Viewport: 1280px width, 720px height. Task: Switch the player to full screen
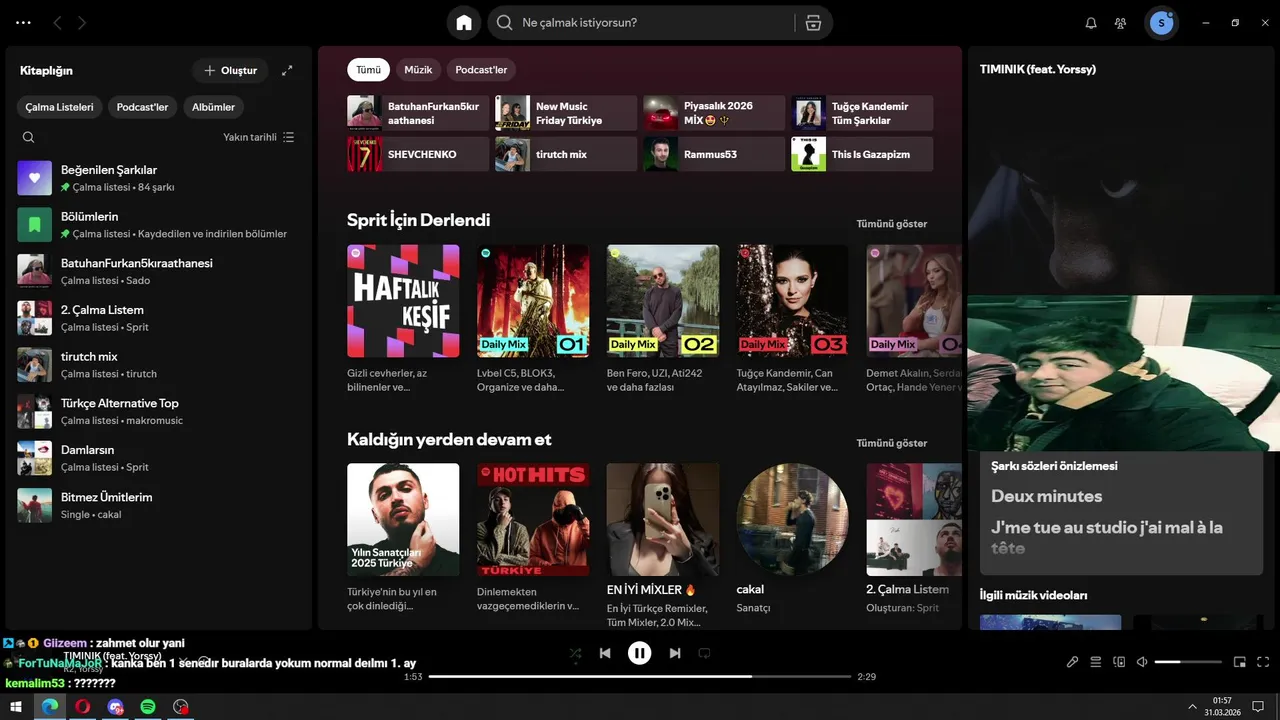(1263, 662)
